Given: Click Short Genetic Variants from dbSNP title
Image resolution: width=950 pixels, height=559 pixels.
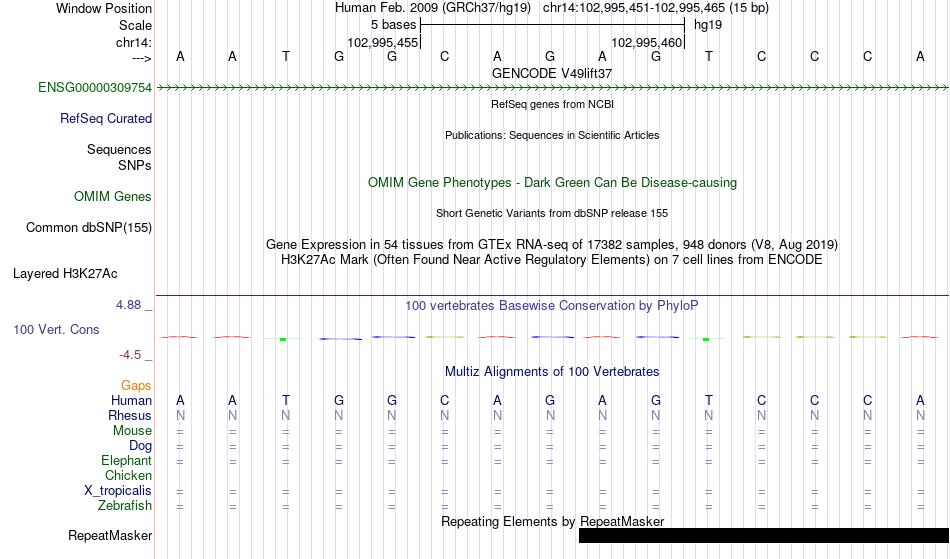Looking at the screenshot, I should point(552,213).
